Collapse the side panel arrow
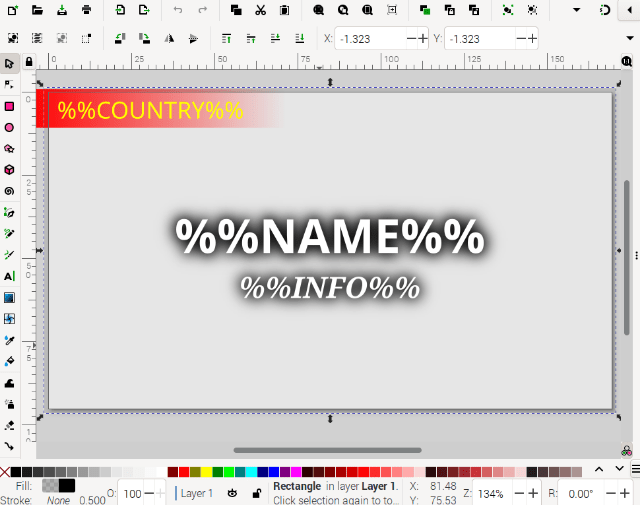The width and height of the screenshot is (640, 505). tap(630, 10)
